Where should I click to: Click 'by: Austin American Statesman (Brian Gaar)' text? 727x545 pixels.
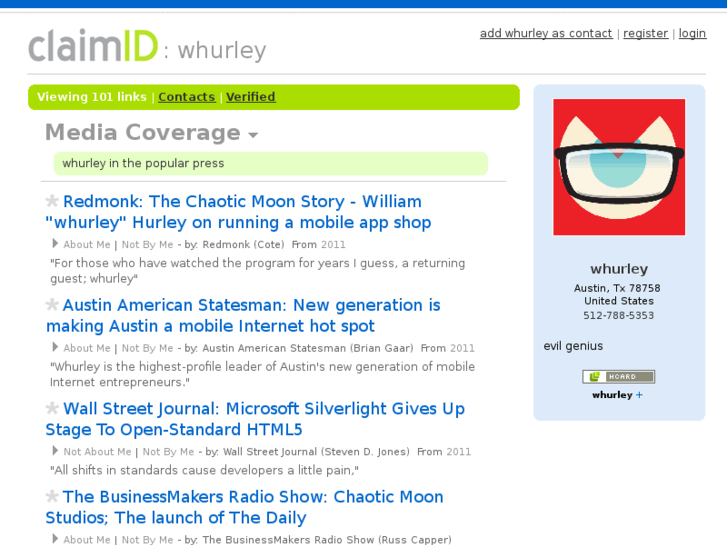click(x=299, y=348)
